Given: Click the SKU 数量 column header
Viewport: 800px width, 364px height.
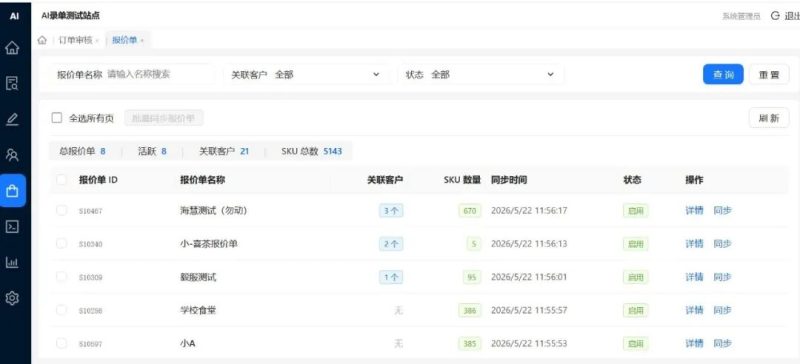Looking at the screenshot, I should (462, 180).
